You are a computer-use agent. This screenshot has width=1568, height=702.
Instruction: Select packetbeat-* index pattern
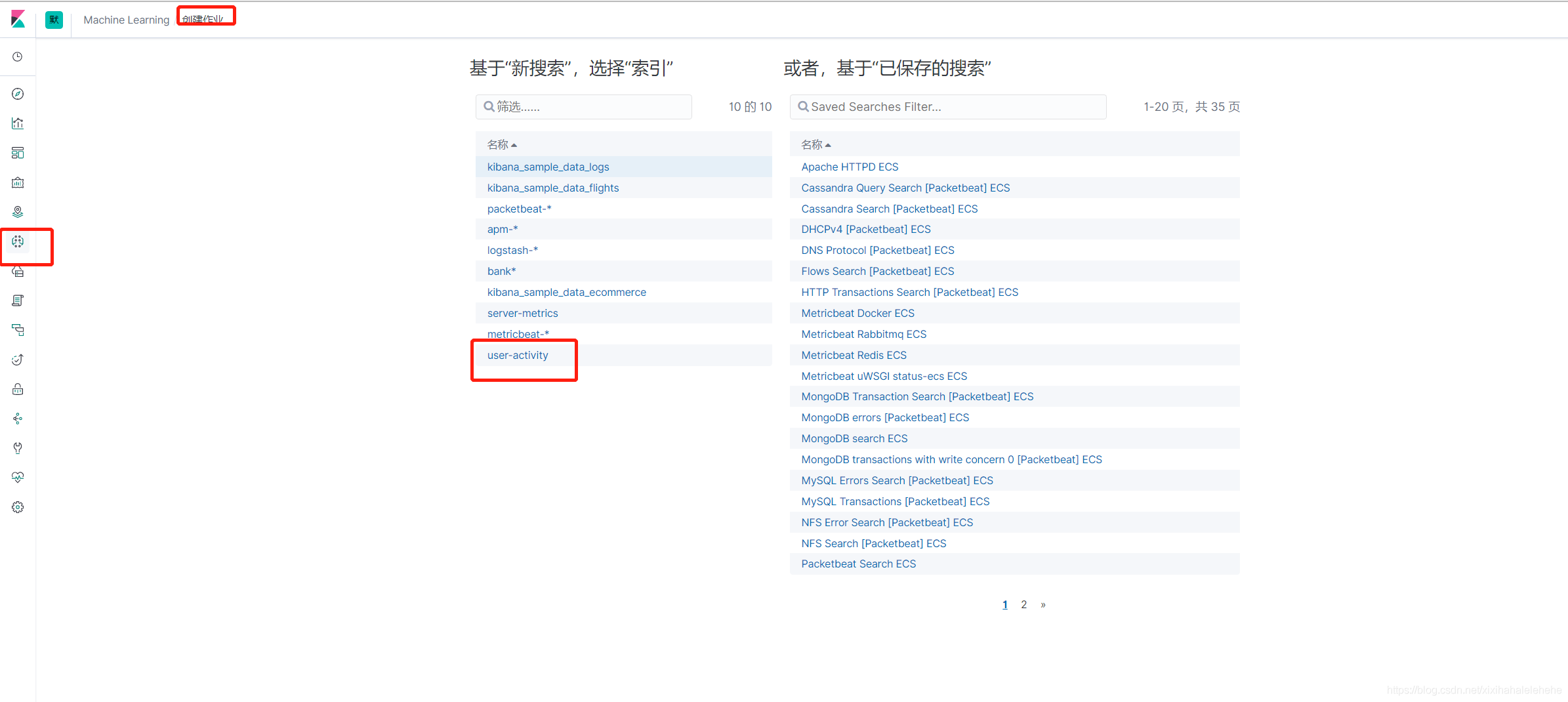pos(520,209)
